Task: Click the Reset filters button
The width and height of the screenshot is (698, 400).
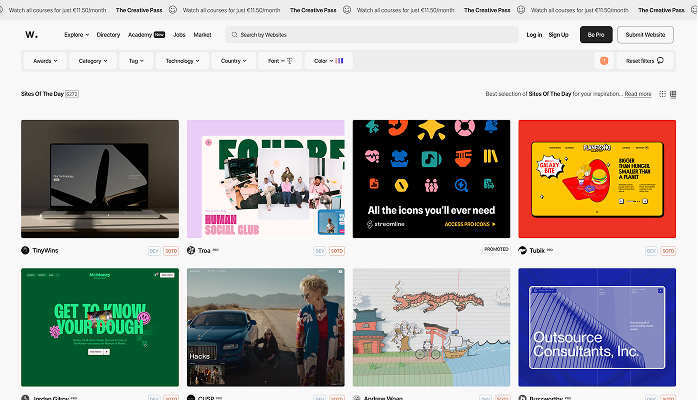Action: pyautogui.click(x=645, y=61)
